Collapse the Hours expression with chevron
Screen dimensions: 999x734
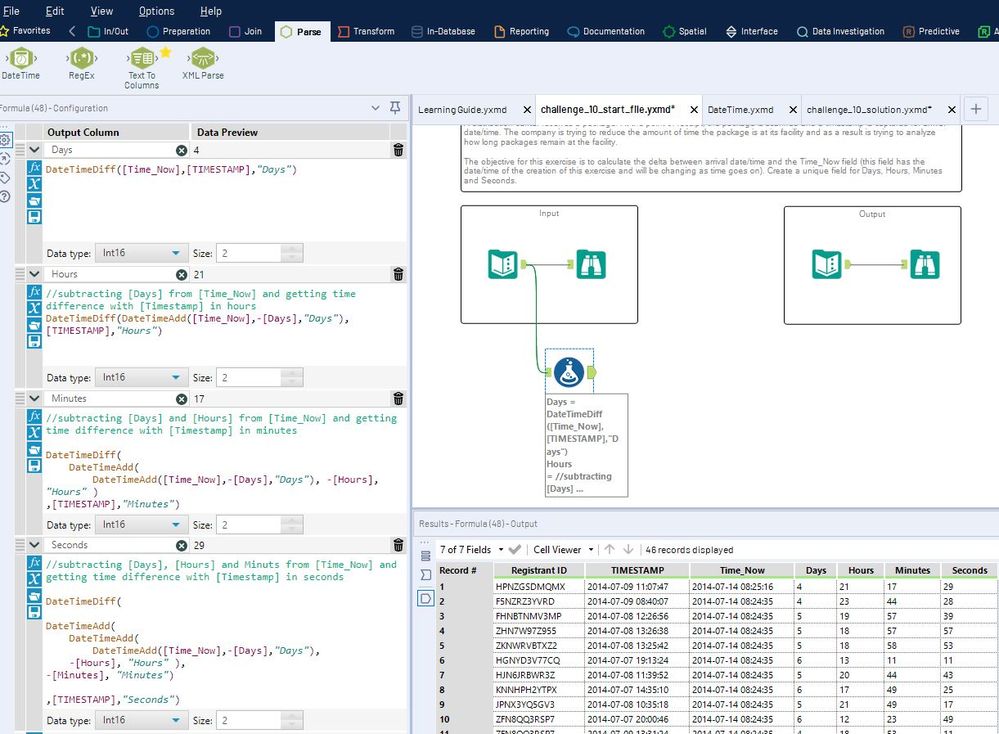pos(34,274)
